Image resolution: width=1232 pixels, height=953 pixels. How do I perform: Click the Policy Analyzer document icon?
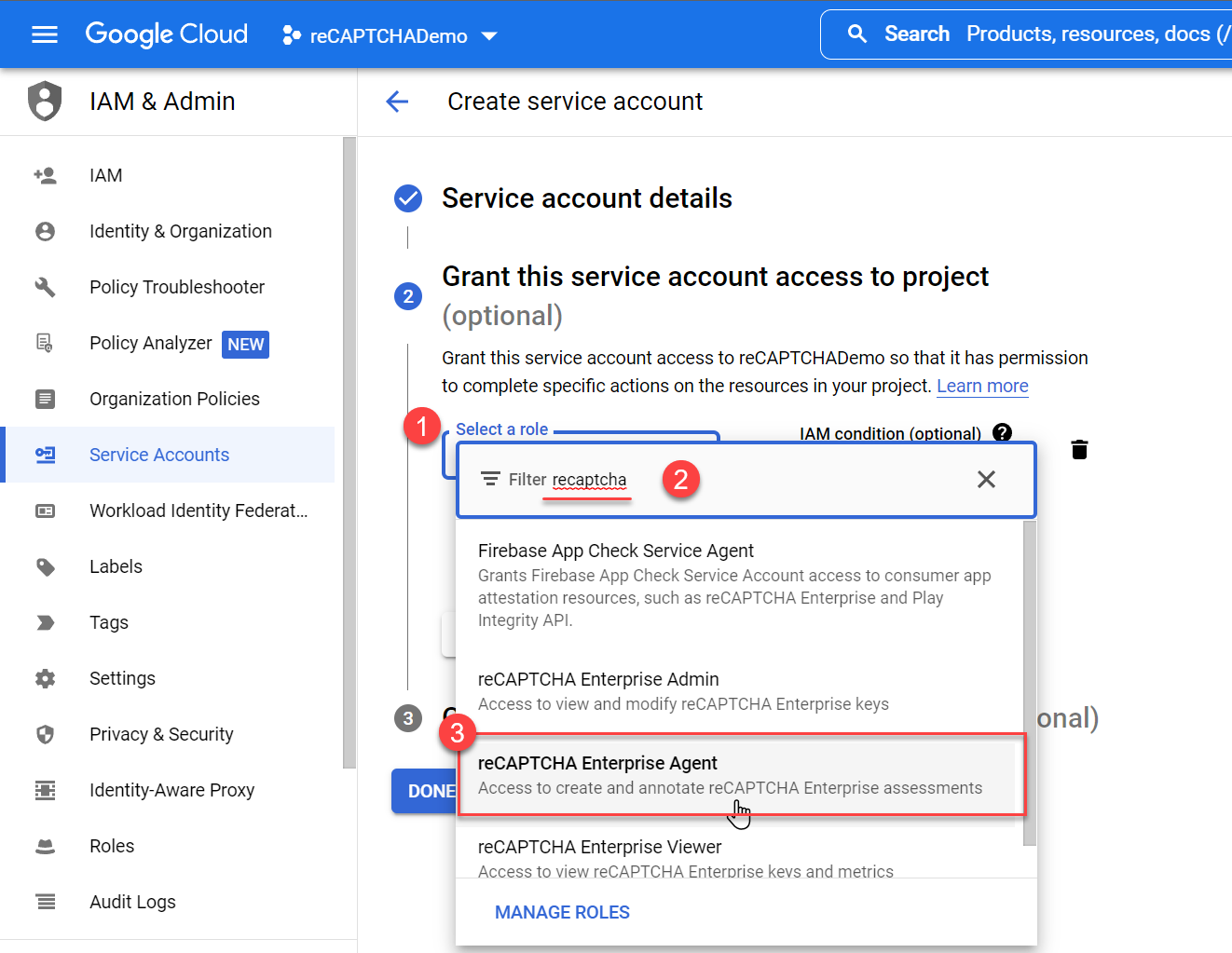[x=45, y=343]
